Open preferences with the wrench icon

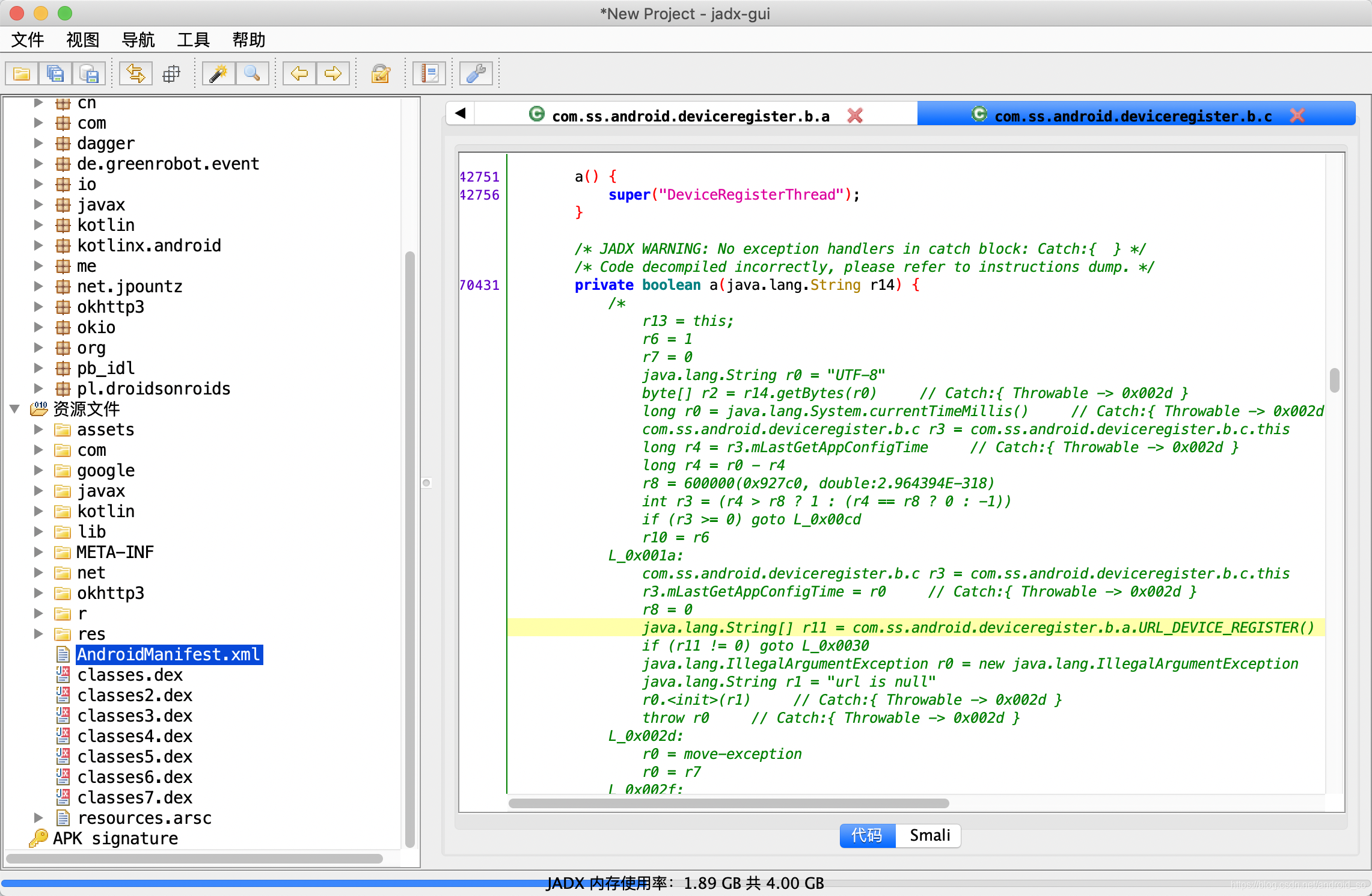476,73
